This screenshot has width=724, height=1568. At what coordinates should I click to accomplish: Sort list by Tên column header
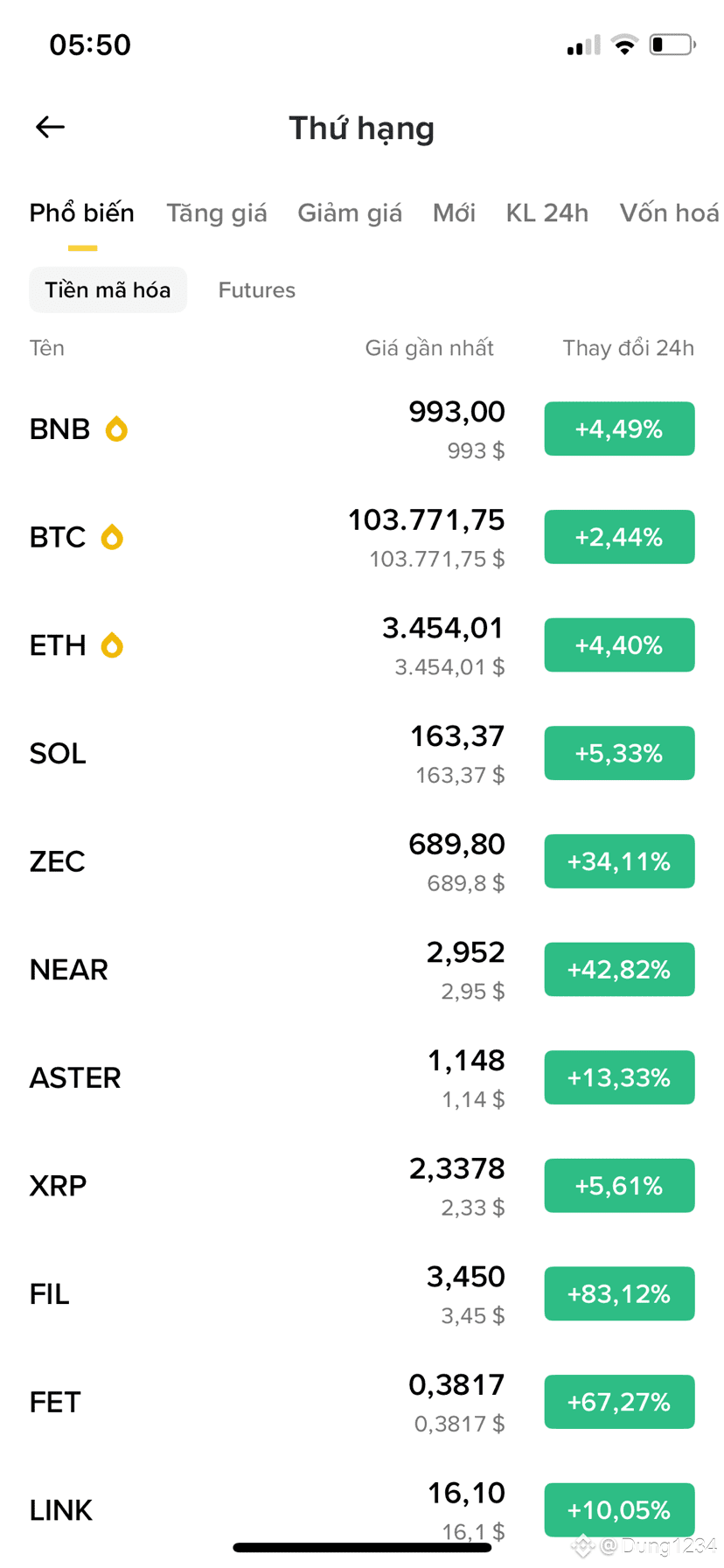pyautogui.click(x=47, y=348)
